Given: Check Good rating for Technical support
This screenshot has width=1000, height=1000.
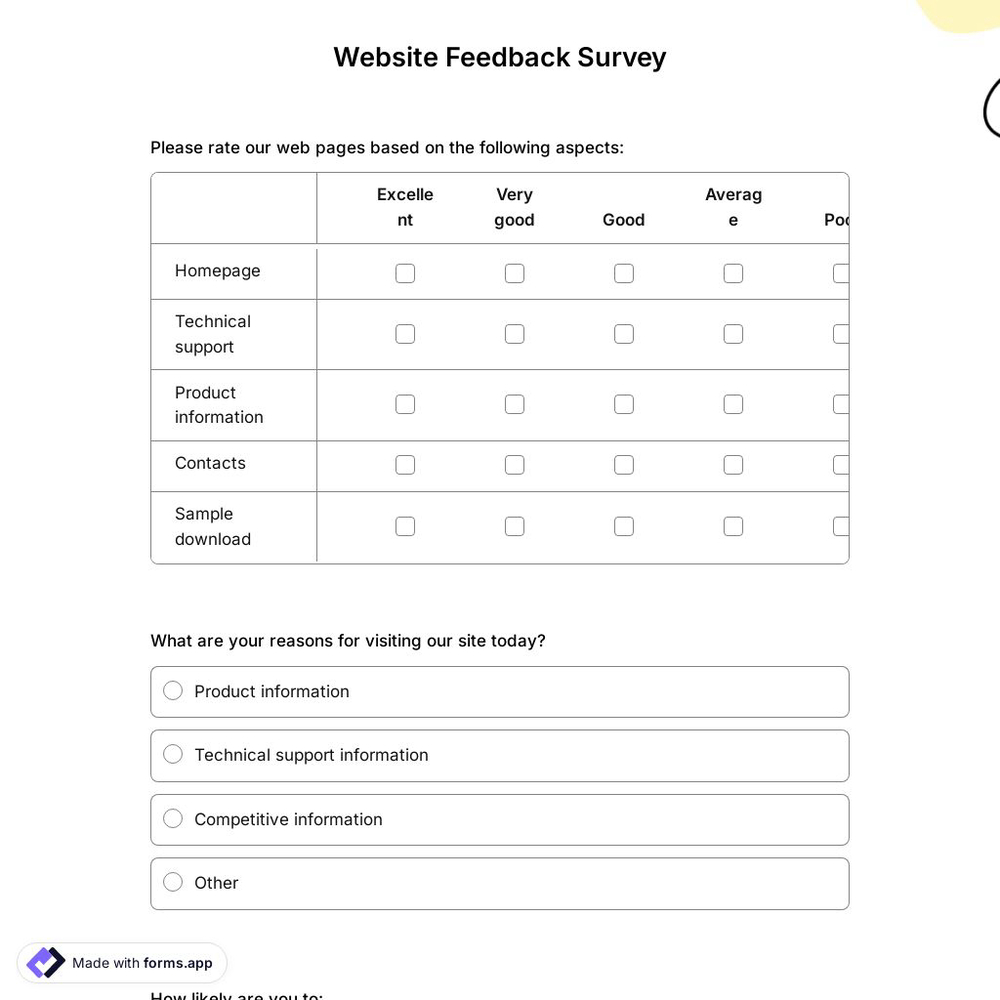Looking at the screenshot, I should (x=623, y=333).
